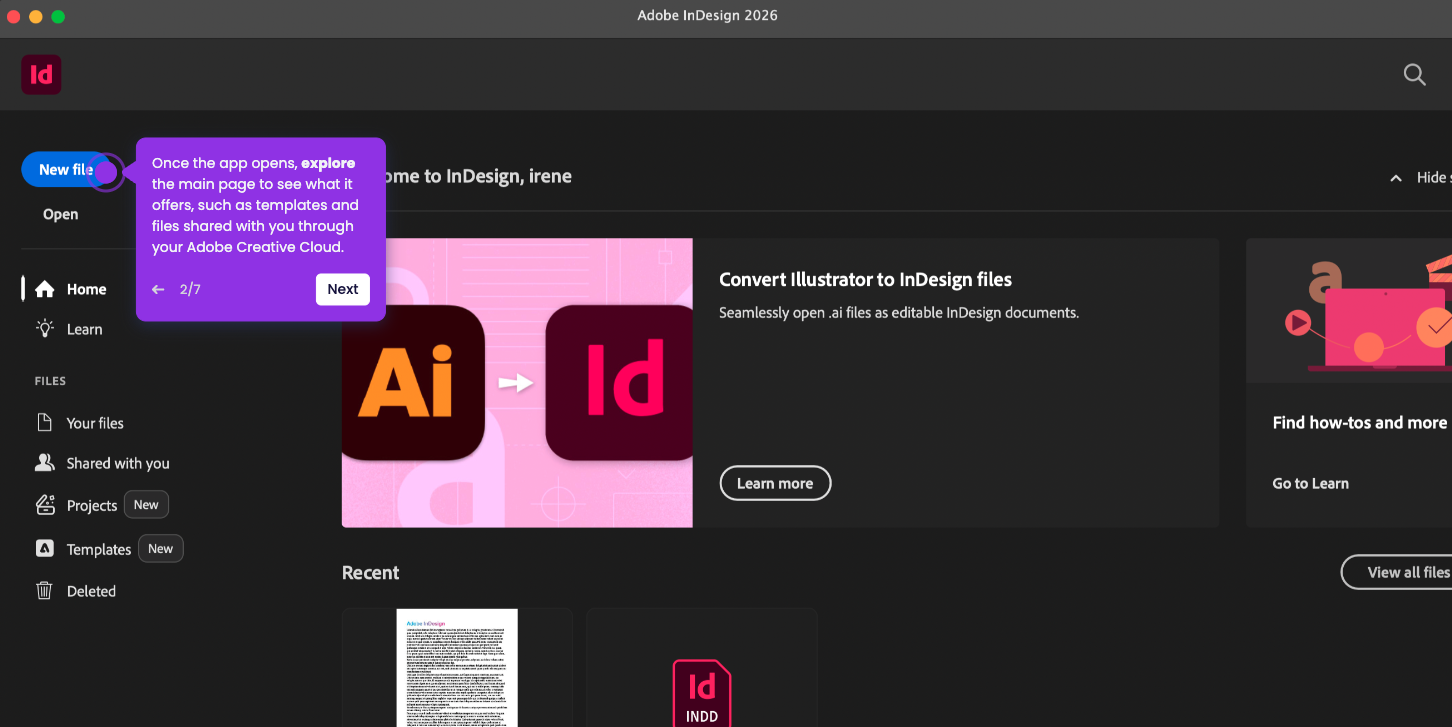This screenshot has height=727, width=1452.
Task: Open the recent Adobe InDesign document thumbnail
Action: click(x=457, y=668)
